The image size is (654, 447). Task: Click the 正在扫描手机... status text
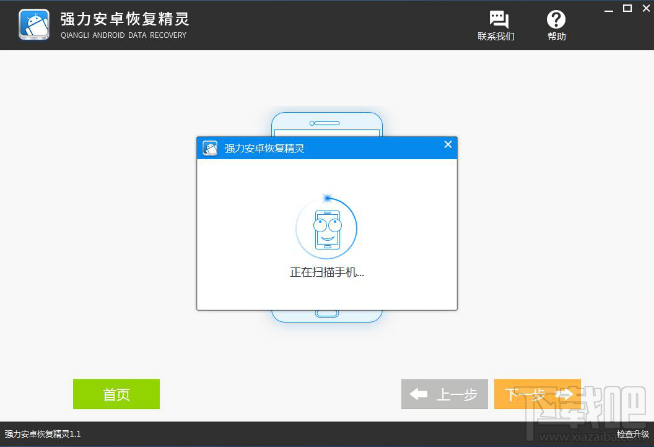(x=327, y=272)
